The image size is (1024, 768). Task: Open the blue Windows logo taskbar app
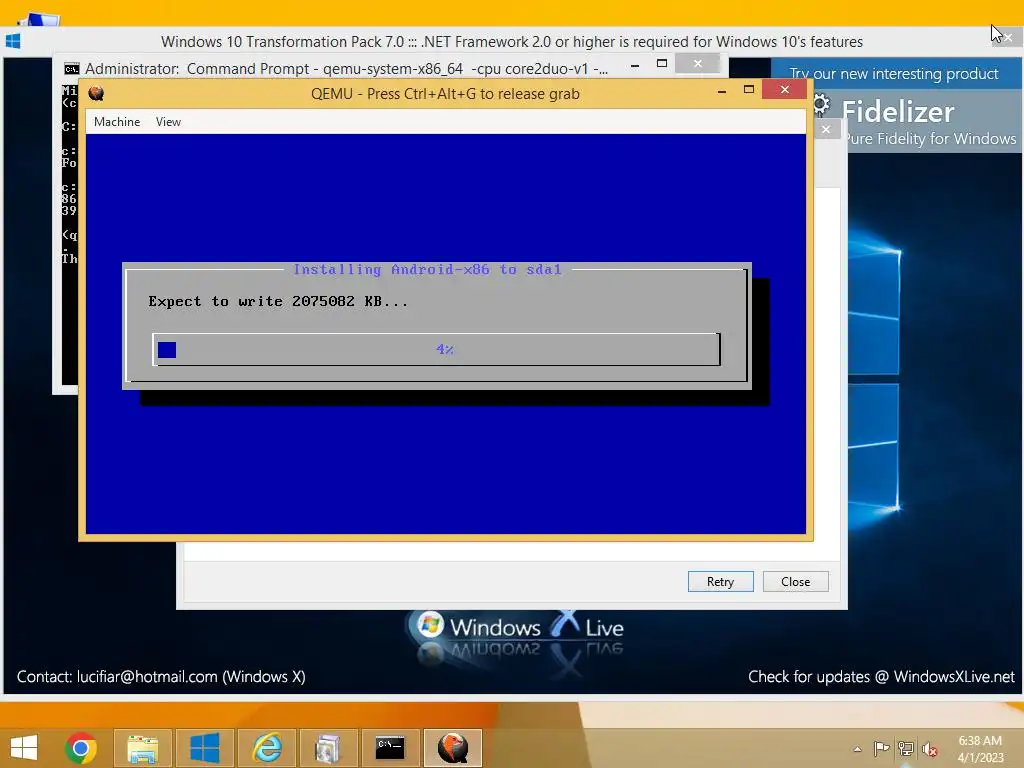(x=204, y=748)
